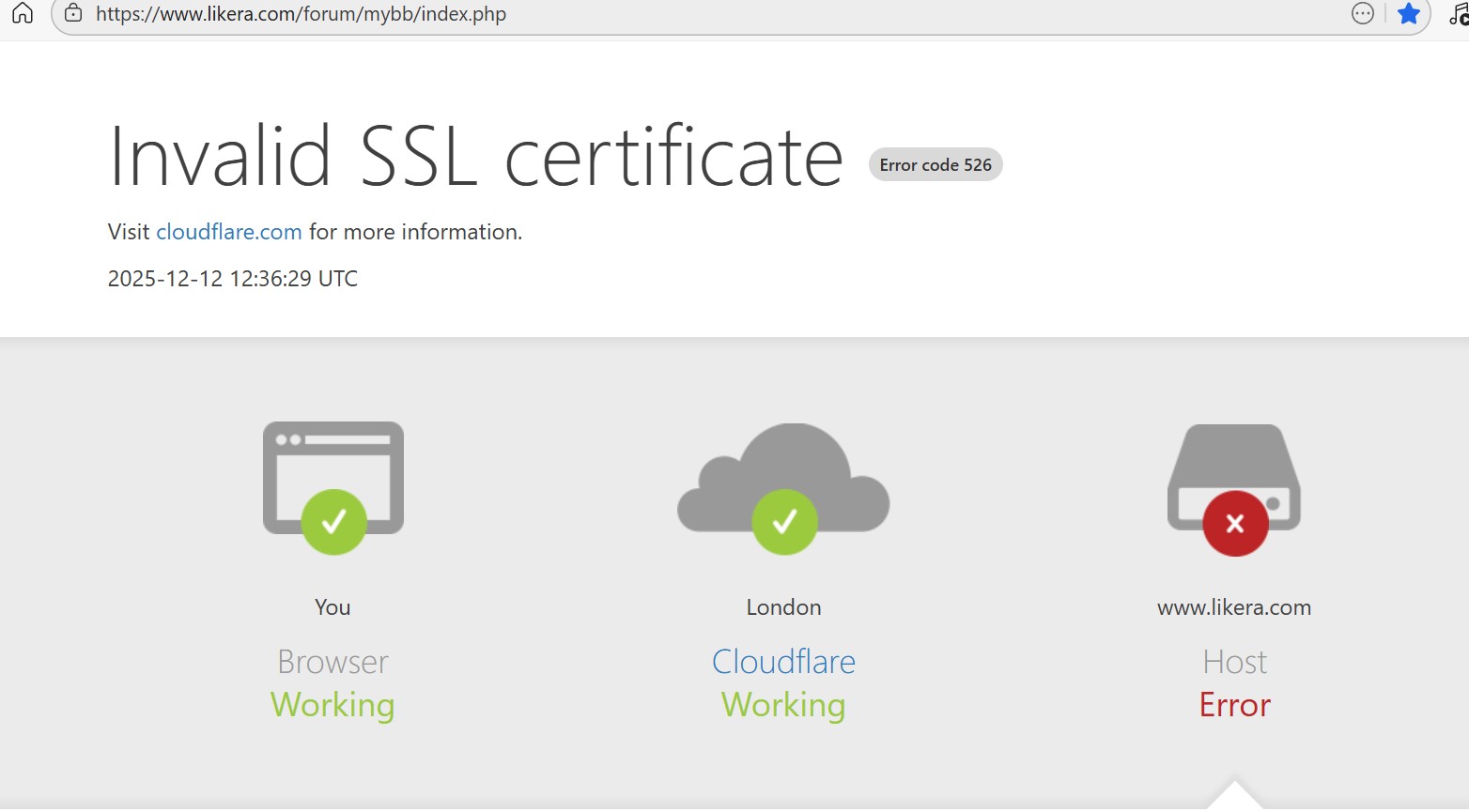Click the Error code 526 badge

935,165
